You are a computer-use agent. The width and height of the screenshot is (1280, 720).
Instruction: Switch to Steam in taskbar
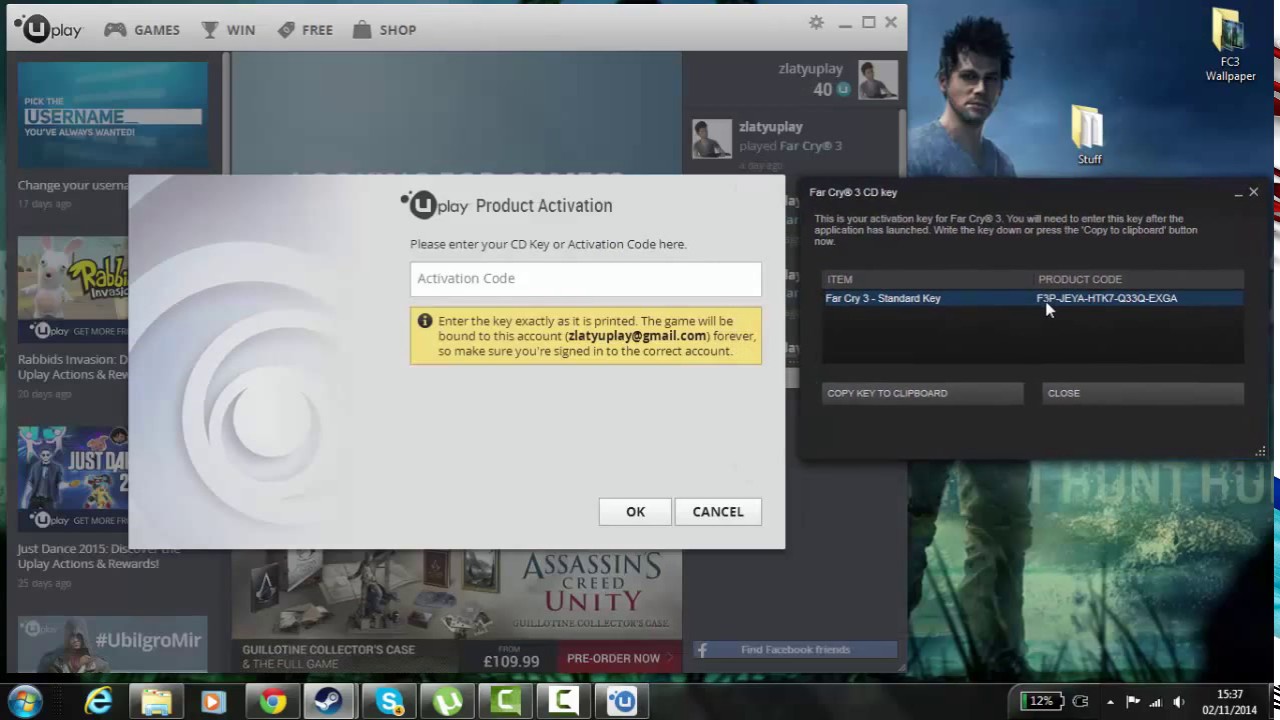coord(329,702)
